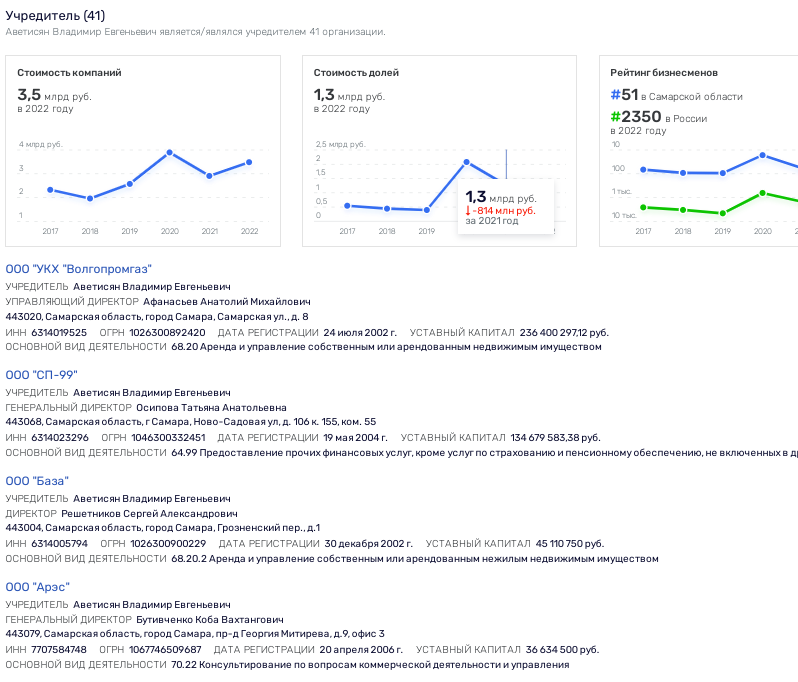Click director name Бутивченко Коба Вахтангович

[210, 620]
